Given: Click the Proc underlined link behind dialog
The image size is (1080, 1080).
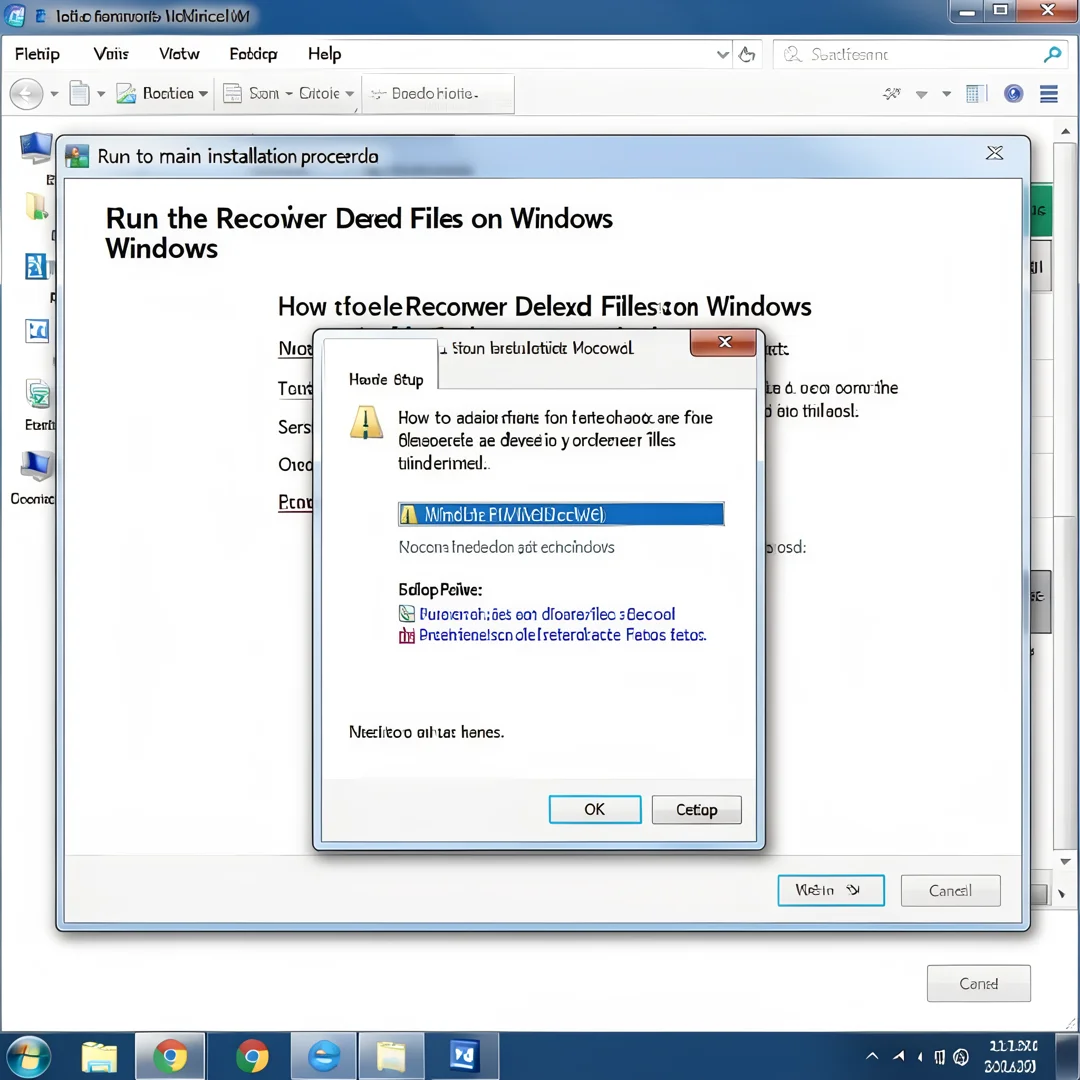Looking at the screenshot, I should [x=295, y=502].
